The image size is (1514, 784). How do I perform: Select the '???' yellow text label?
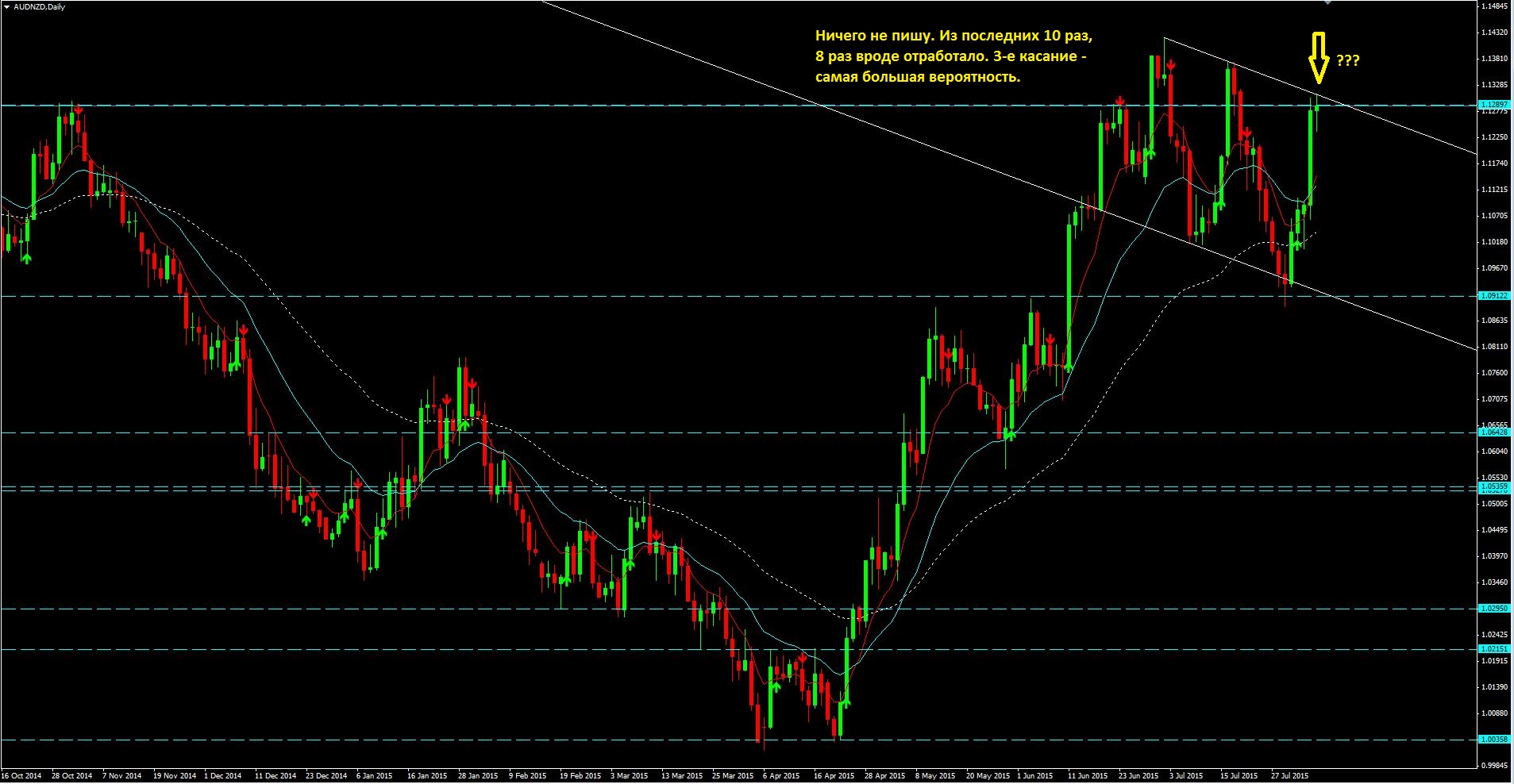pos(1348,60)
